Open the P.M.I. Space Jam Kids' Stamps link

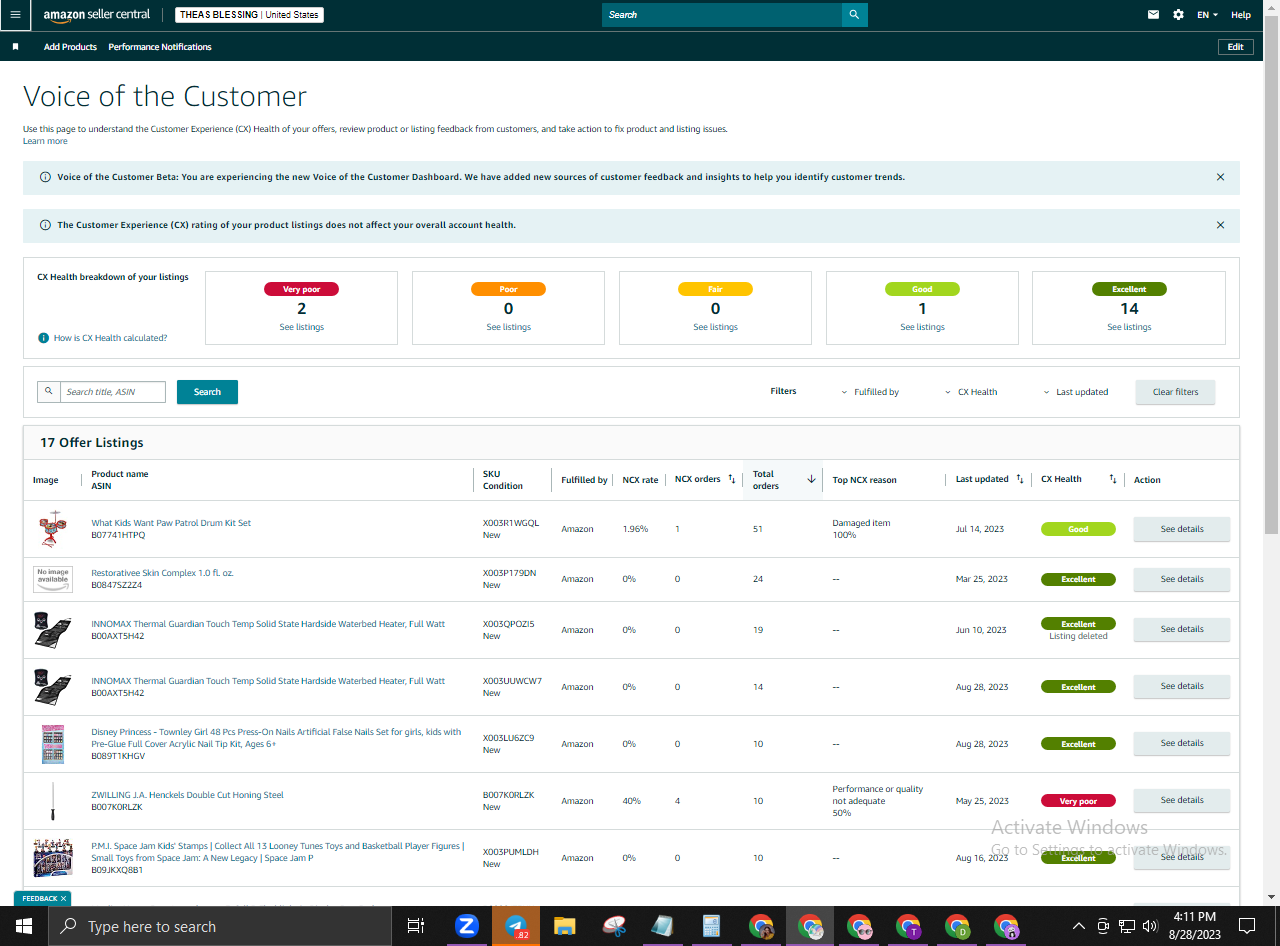tap(277, 852)
